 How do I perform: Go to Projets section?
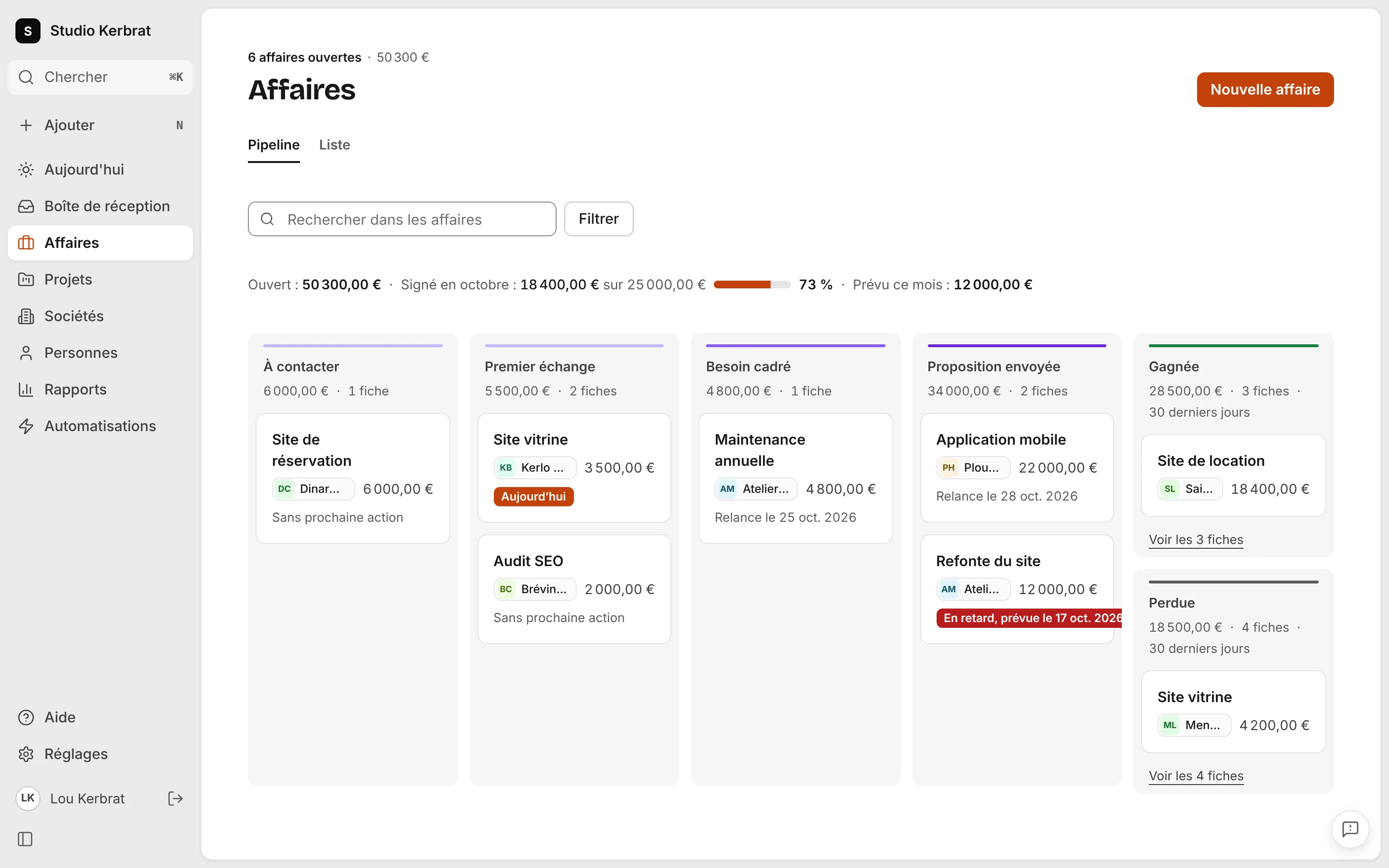100,280
